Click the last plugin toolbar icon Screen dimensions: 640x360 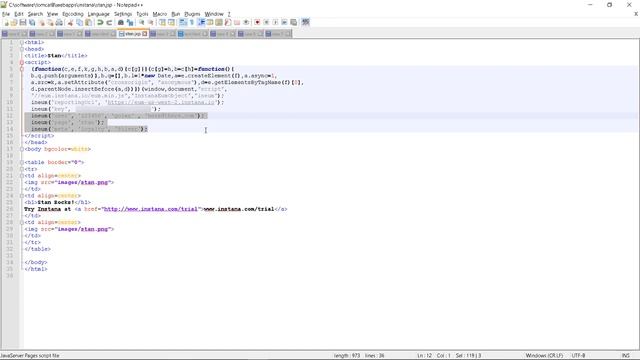point(305,22)
